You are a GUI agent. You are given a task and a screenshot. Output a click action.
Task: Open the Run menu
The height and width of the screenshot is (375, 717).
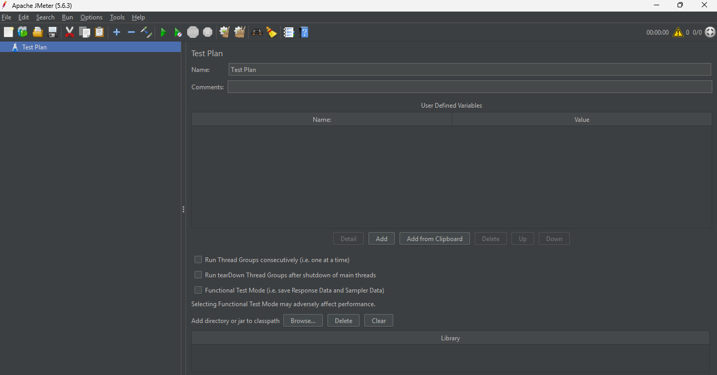[67, 17]
